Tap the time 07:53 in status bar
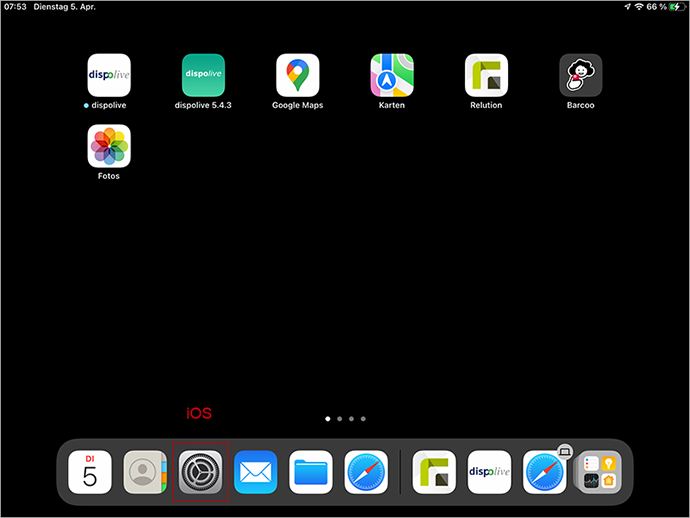Viewport: 690px width, 518px height. (x=15, y=7)
